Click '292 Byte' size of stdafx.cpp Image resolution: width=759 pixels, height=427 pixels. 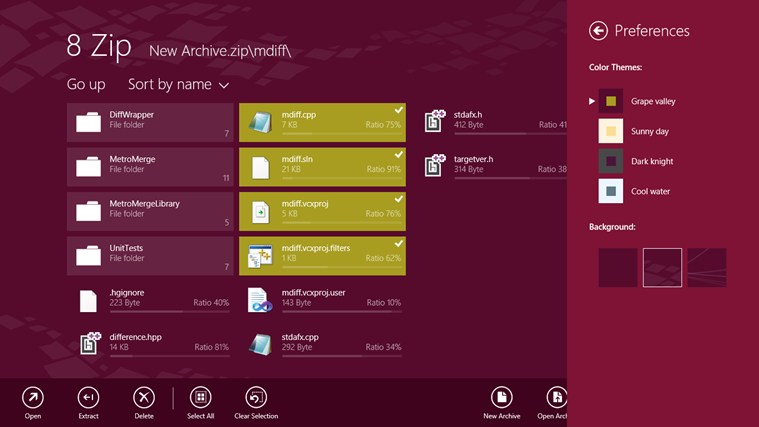point(297,347)
